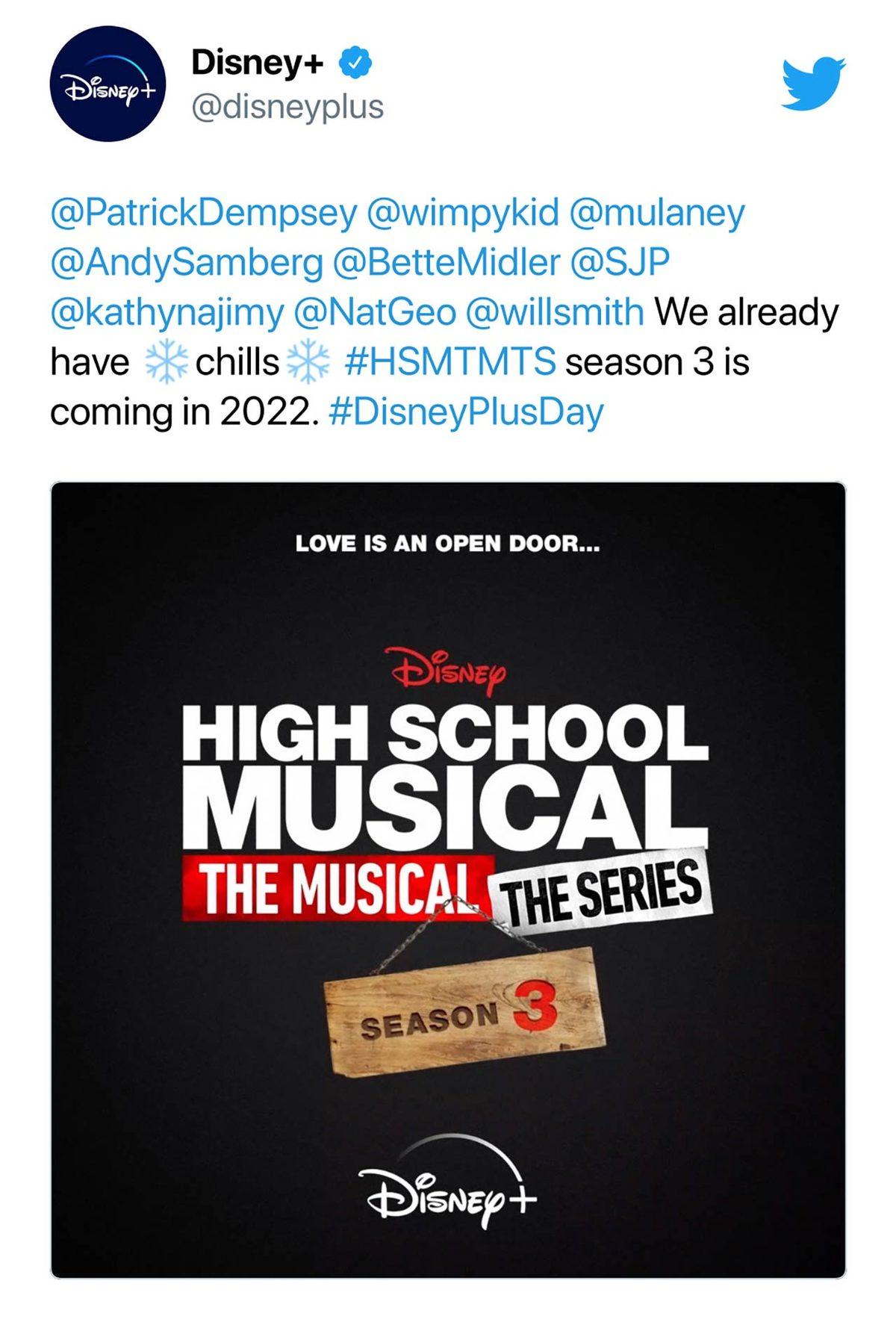Click the Disney+ profile avatar
Image resolution: width=896 pixels, height=1322 pixels.
pos(108,84)
